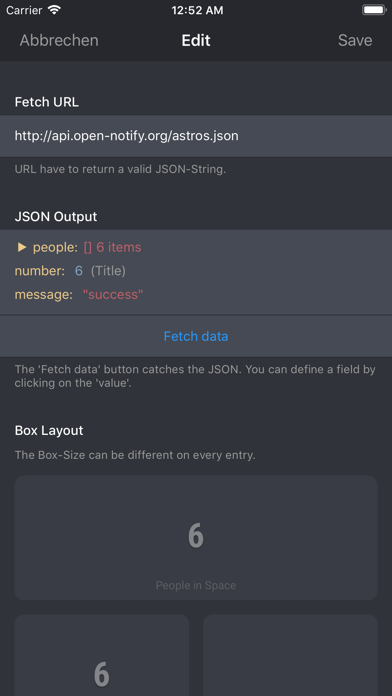Tap the number key label
Screen dimensions: 392x696
(x=40, y=271)
